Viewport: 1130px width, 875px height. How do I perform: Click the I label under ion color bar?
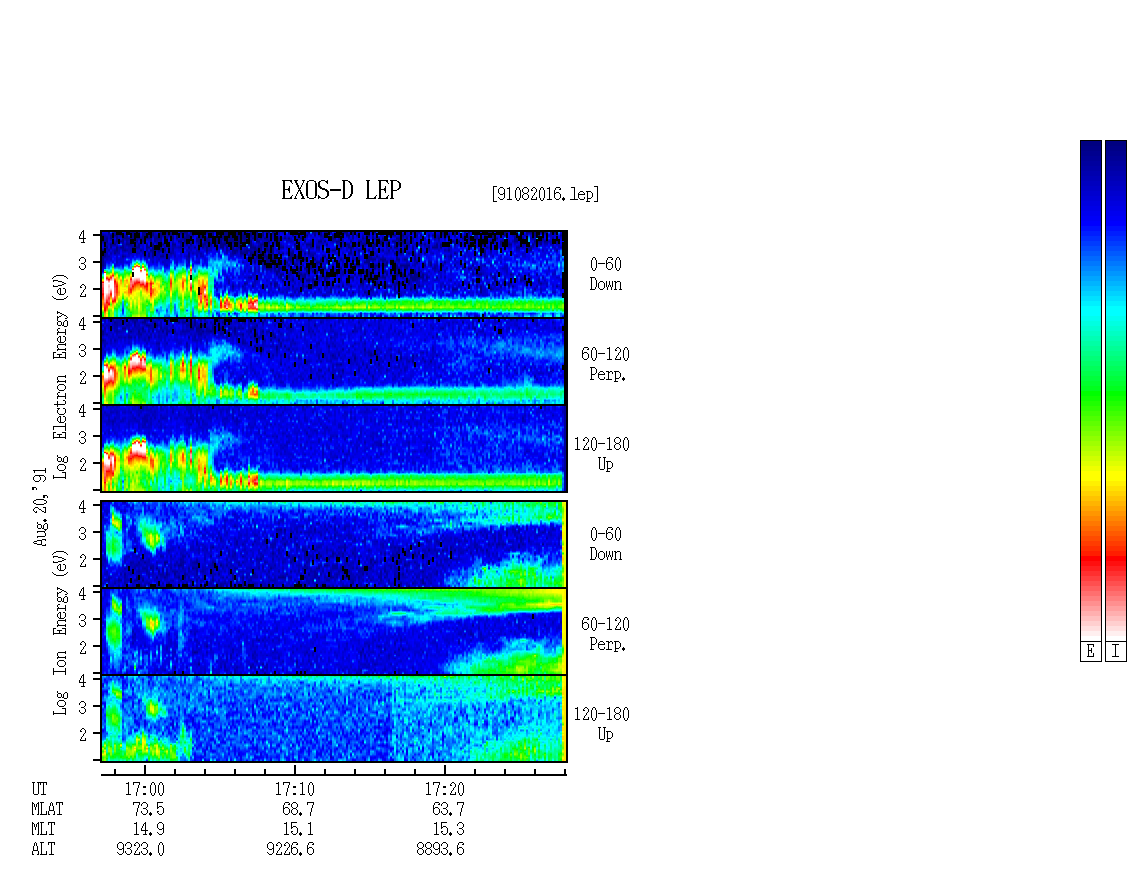(1116, 652)
